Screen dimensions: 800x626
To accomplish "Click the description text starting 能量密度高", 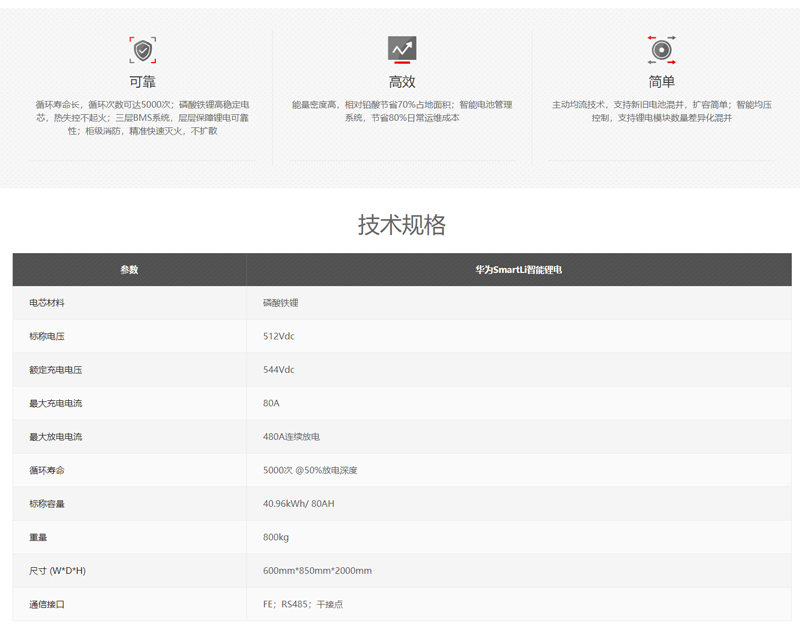I will tap(402, 111).
